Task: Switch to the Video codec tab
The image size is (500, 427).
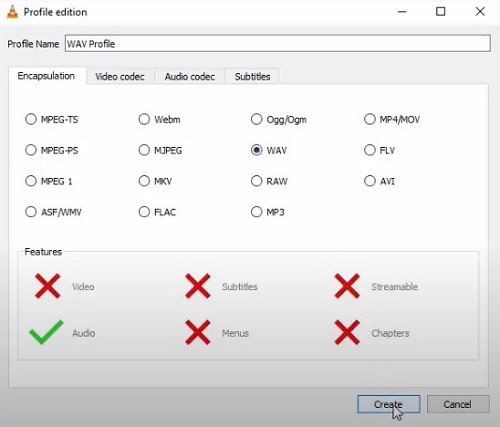Action: point(120,77)
